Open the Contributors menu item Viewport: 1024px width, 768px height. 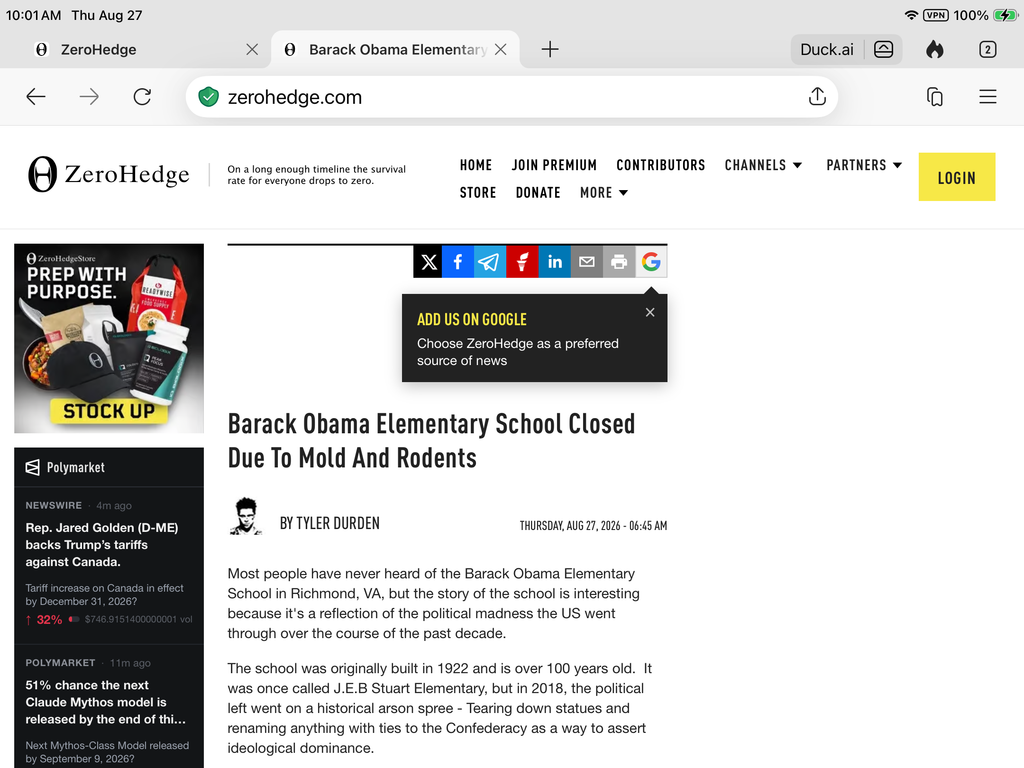[x=660, y=165]
